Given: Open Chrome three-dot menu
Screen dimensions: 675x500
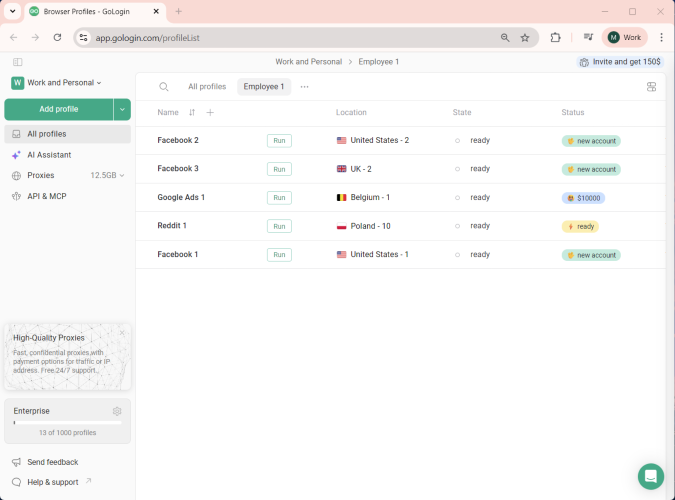Looking at the screenshot, I should pyautogui.click(x=661, y=37).
